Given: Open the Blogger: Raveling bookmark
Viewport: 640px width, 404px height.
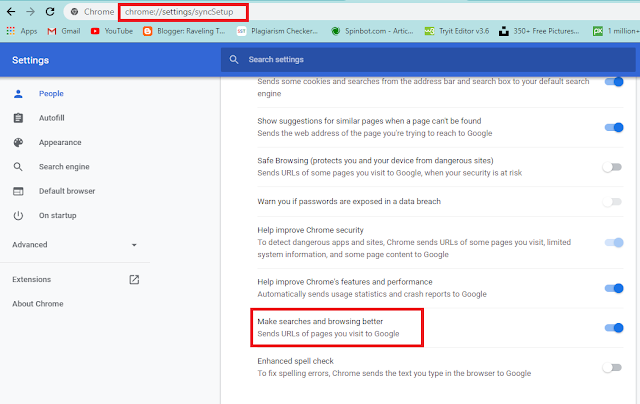Looking at the screenshot, I should [184, 31].
